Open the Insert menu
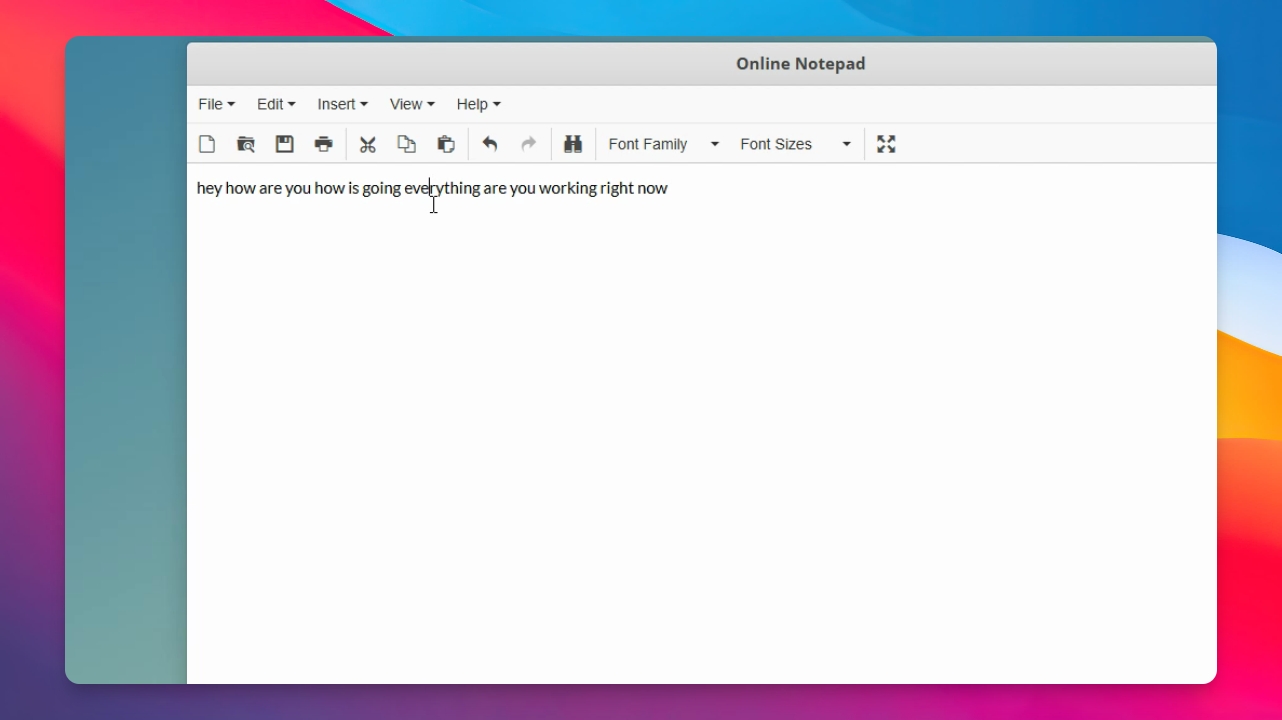1282x720 pixels. [x=342, y=104]
